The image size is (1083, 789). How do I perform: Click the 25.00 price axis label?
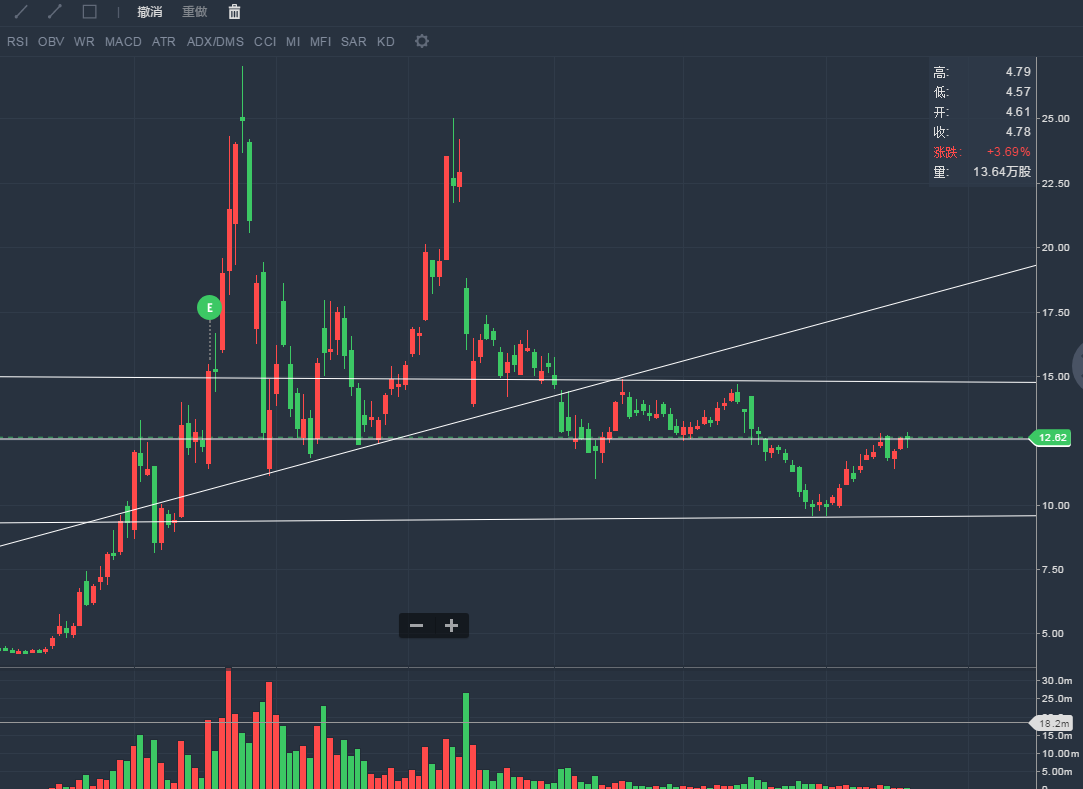1055,119
